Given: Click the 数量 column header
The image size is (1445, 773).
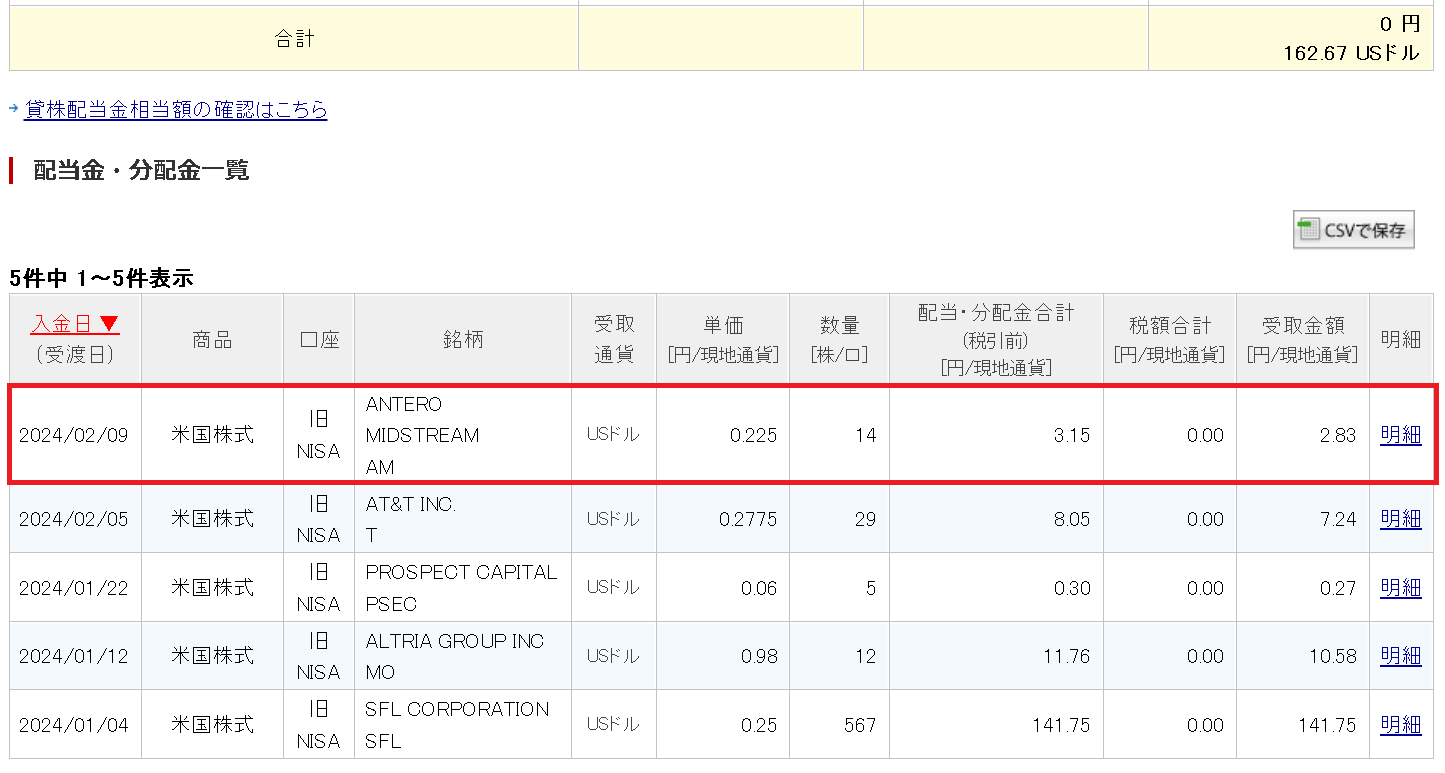Looking at the screenshot, I should [840, 339].
